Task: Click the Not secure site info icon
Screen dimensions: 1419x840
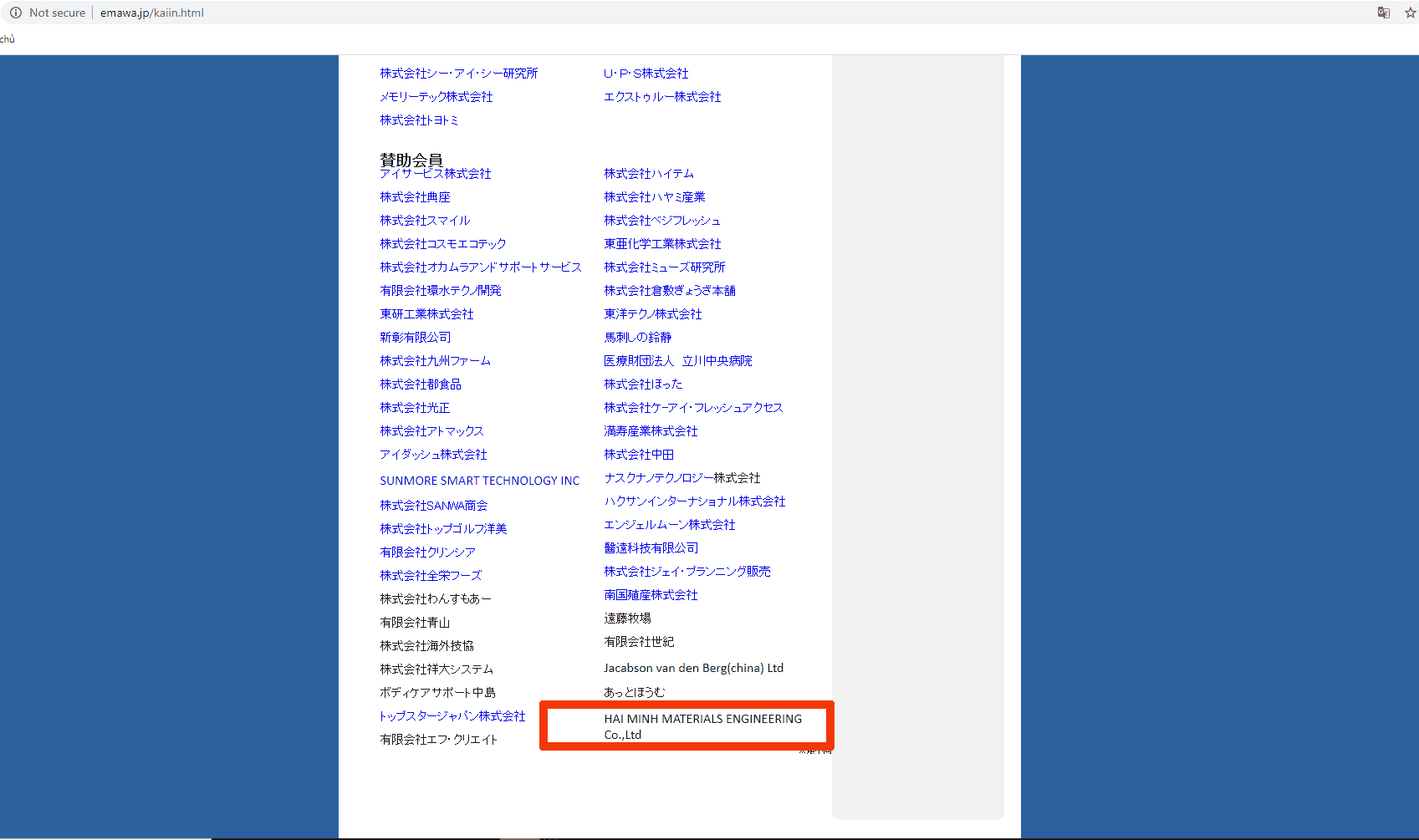Action: pyautogui.click(x=15, y=13)
